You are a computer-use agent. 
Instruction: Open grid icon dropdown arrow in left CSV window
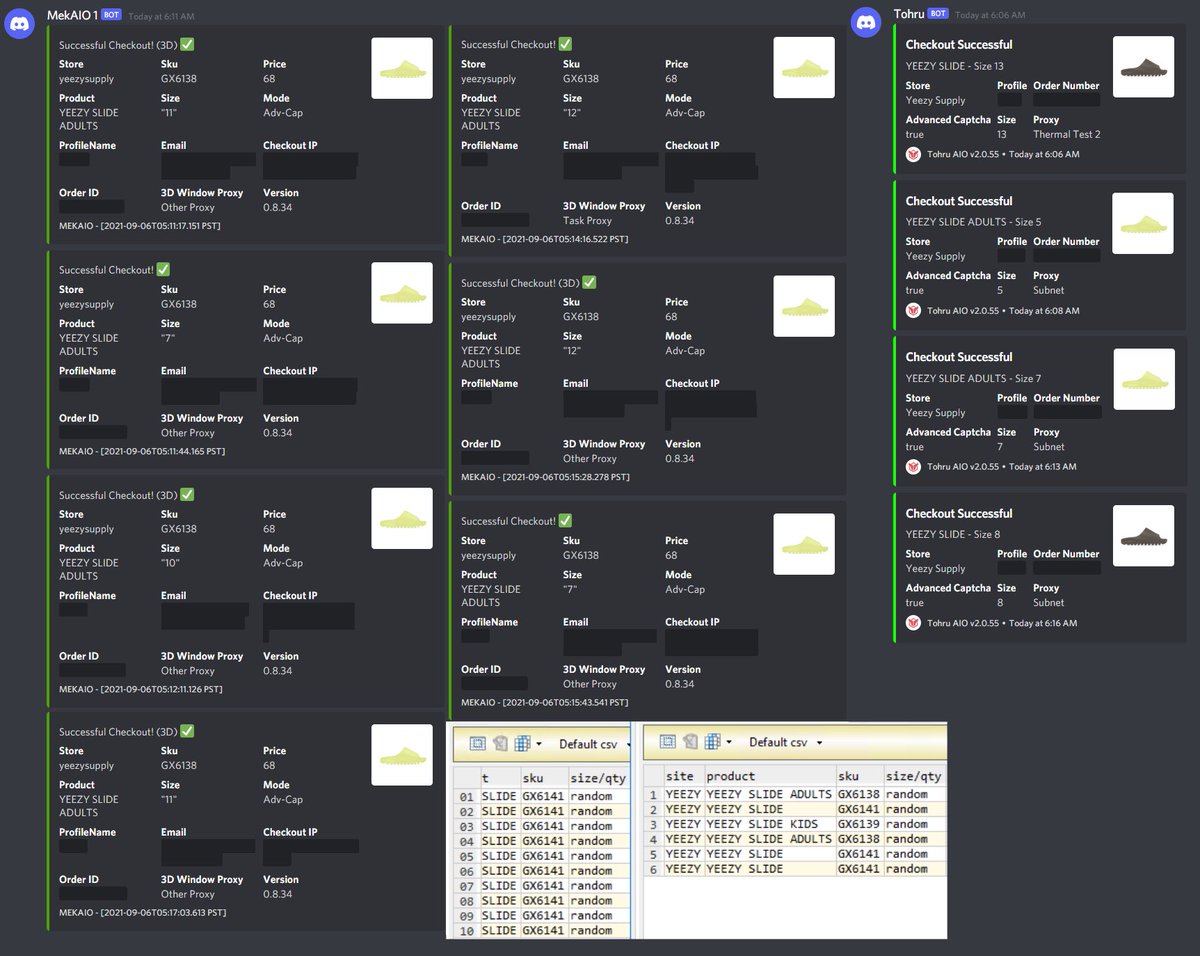pyautogui.click(x=538, y=744)
